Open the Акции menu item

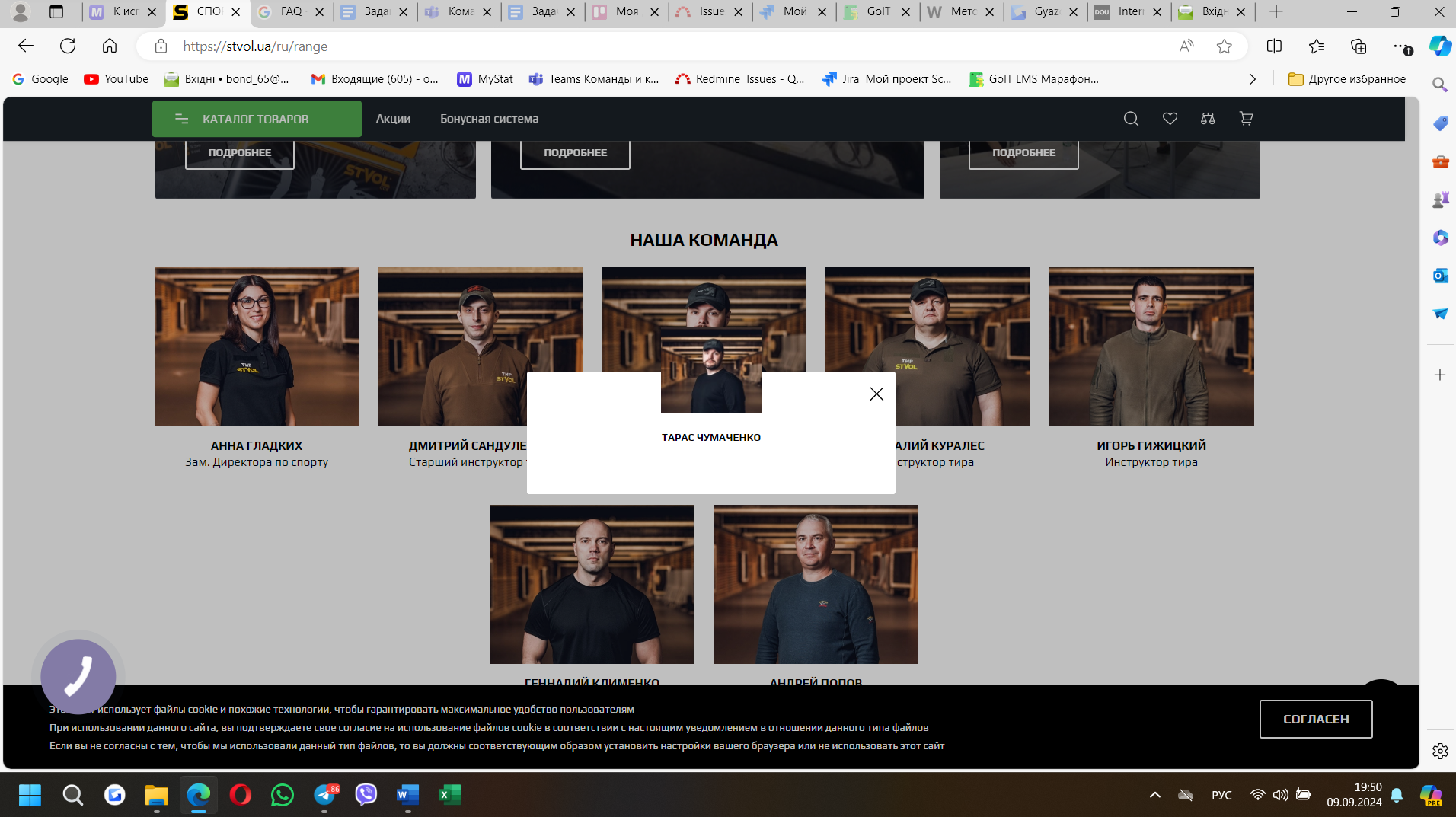[x=393, y=119]
